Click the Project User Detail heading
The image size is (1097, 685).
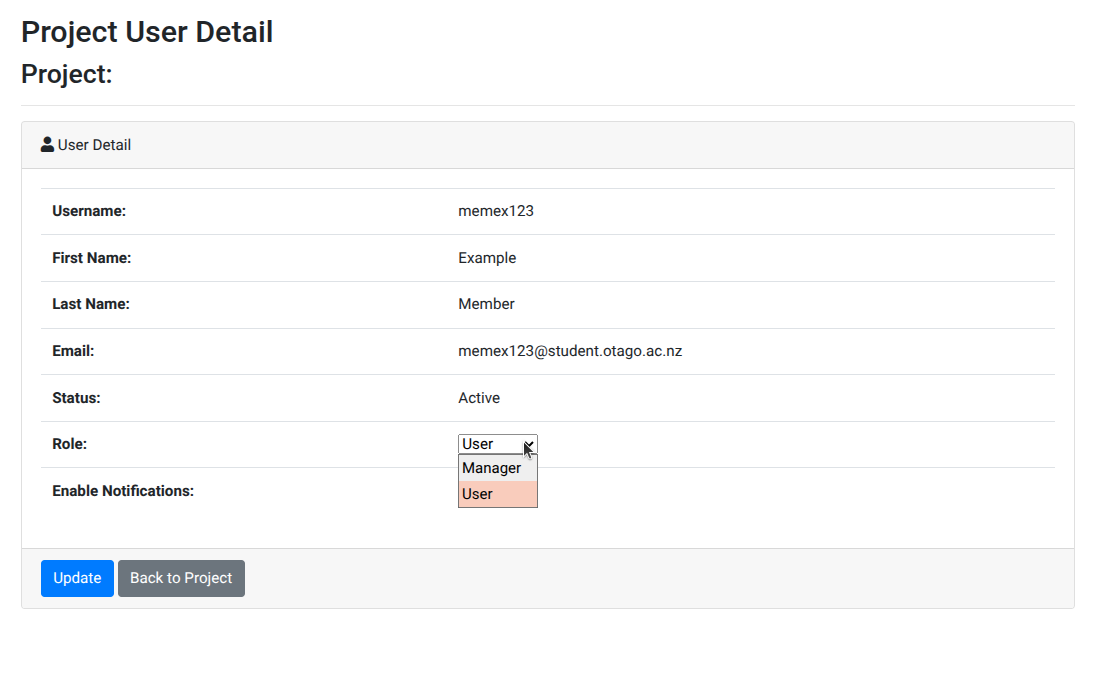147,32
